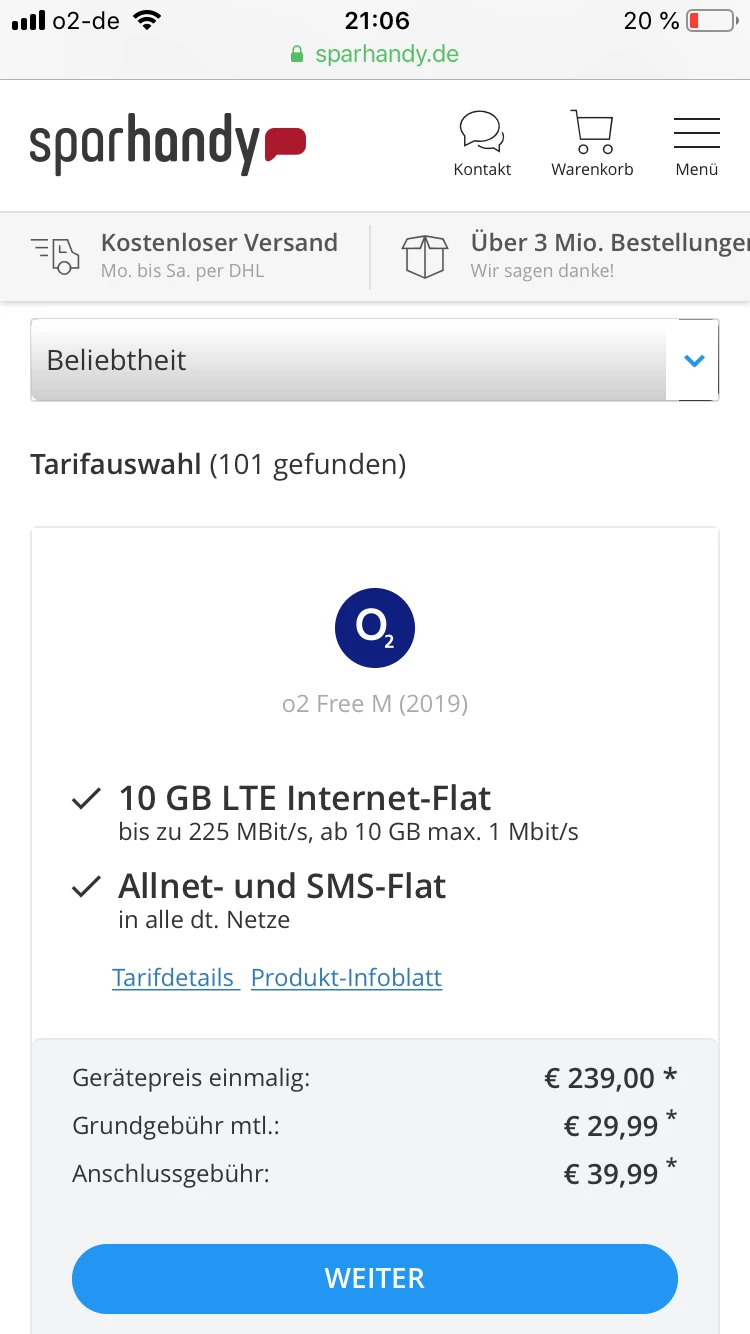Tap the Wi-Fi icon in status bar
This screenshot has height=1334, width=750.
coord(147,21)
